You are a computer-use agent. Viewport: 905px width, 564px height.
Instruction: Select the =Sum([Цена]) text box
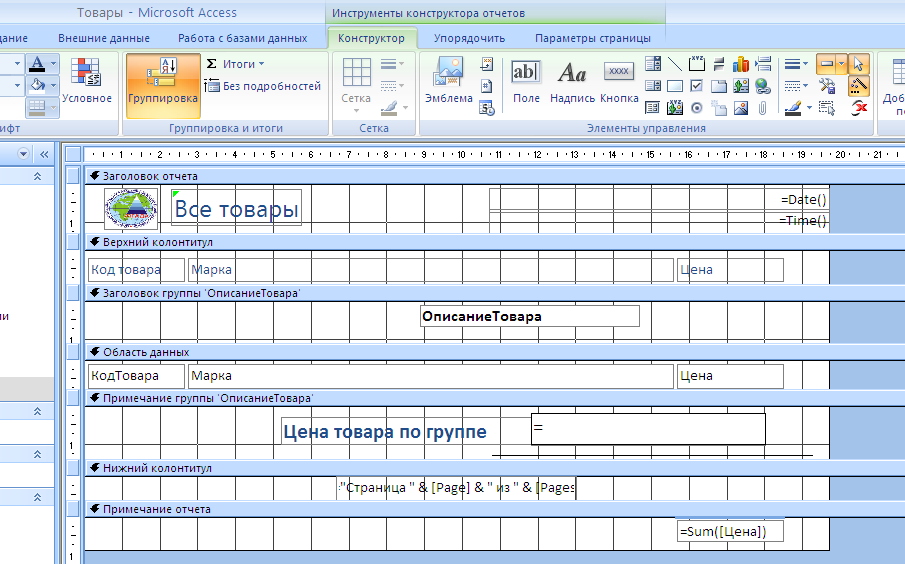pyautogui.click(x=730, y=532)
